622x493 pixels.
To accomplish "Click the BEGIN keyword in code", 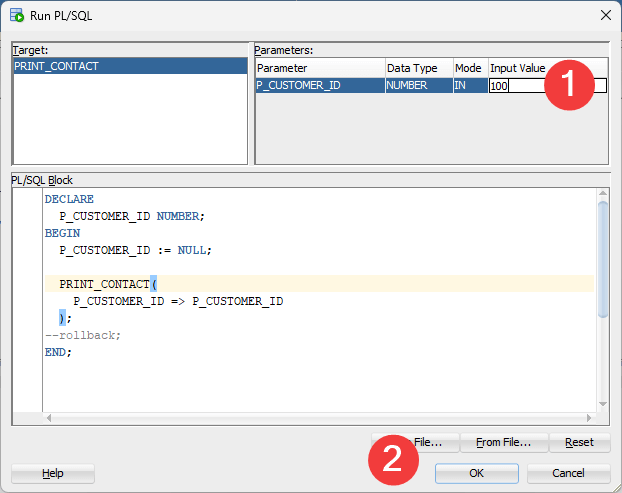I will (62, 233).
